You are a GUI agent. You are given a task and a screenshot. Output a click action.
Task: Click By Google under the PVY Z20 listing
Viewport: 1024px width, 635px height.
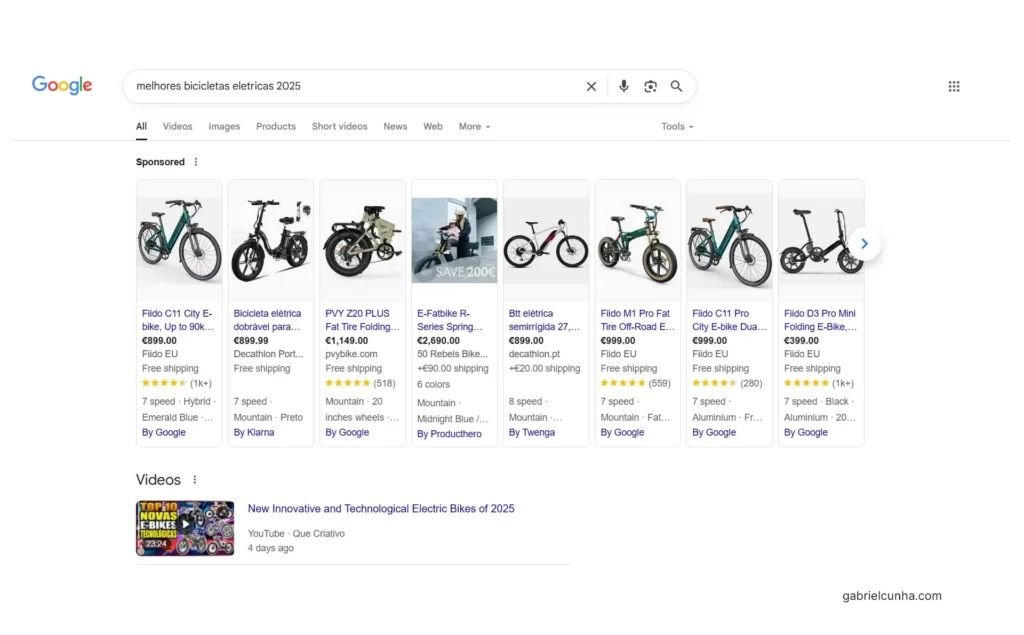click(x=347, y=432)
